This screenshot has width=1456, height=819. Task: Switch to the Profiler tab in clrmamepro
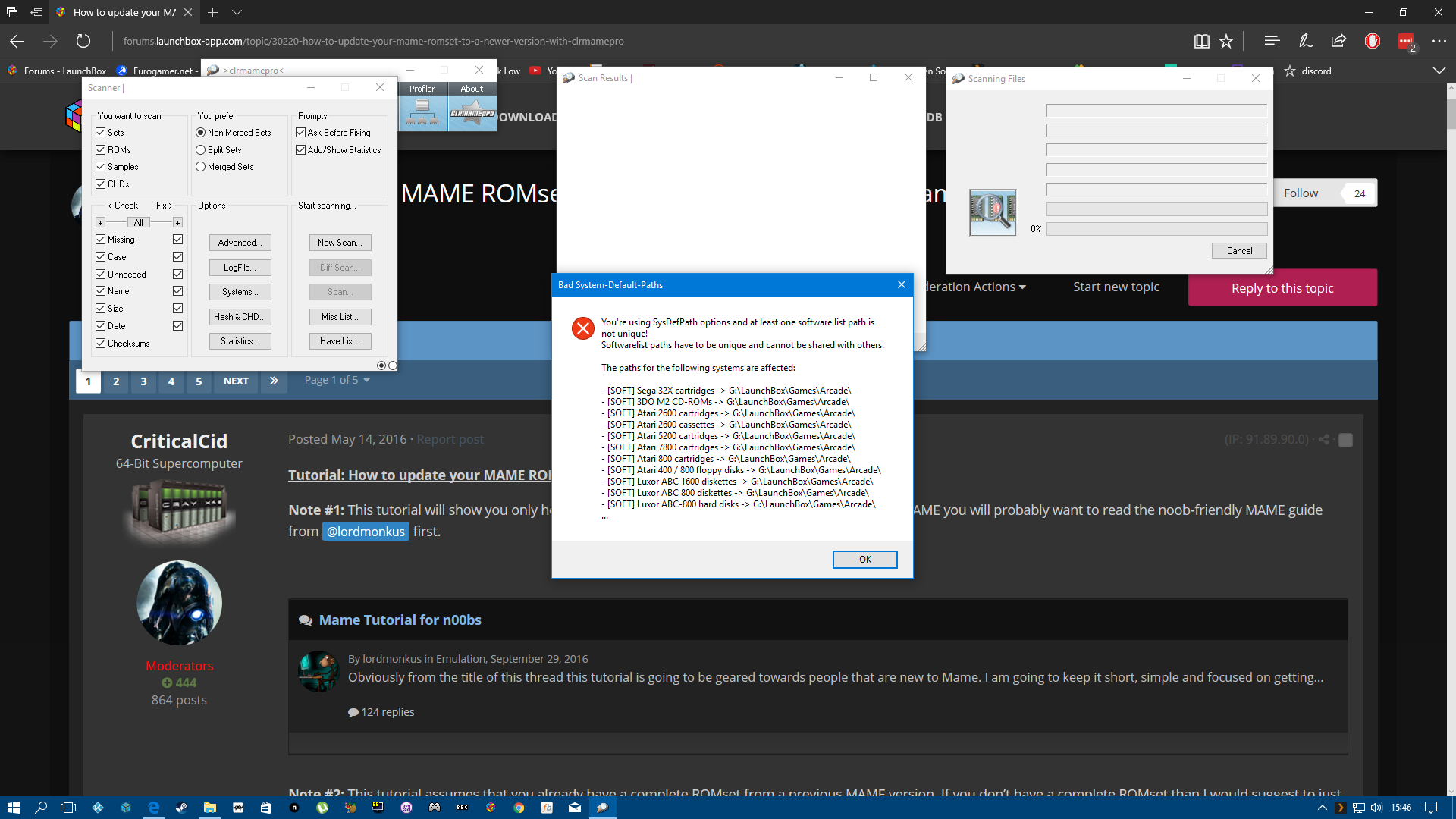pyautogui.click(x=422, y=88)
